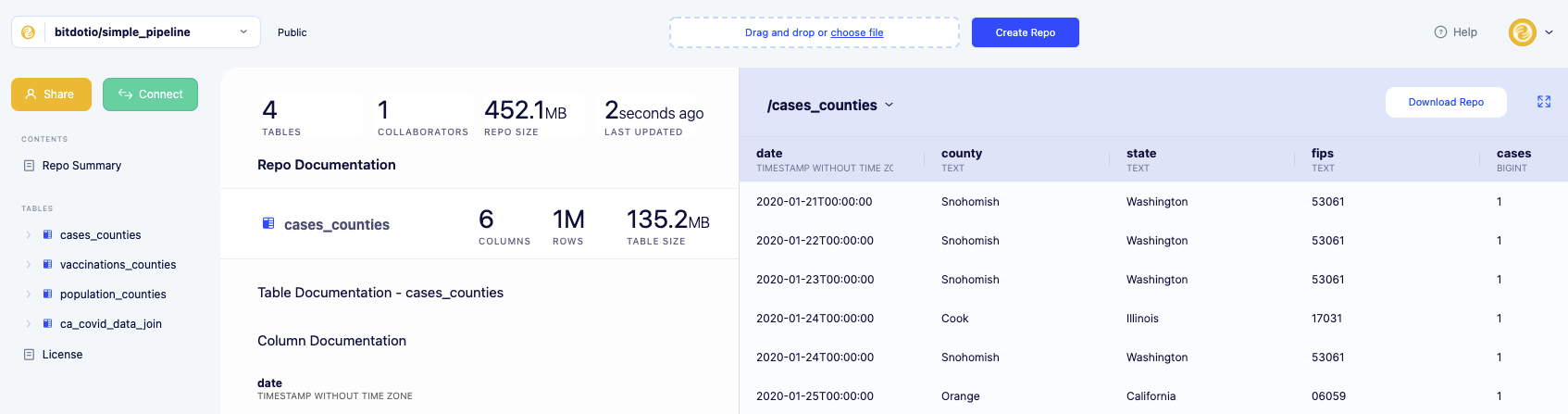Open the /cases_counties table selector dropdown
The height and width of the screenshot is (414, 1568).
pos(890,106)
